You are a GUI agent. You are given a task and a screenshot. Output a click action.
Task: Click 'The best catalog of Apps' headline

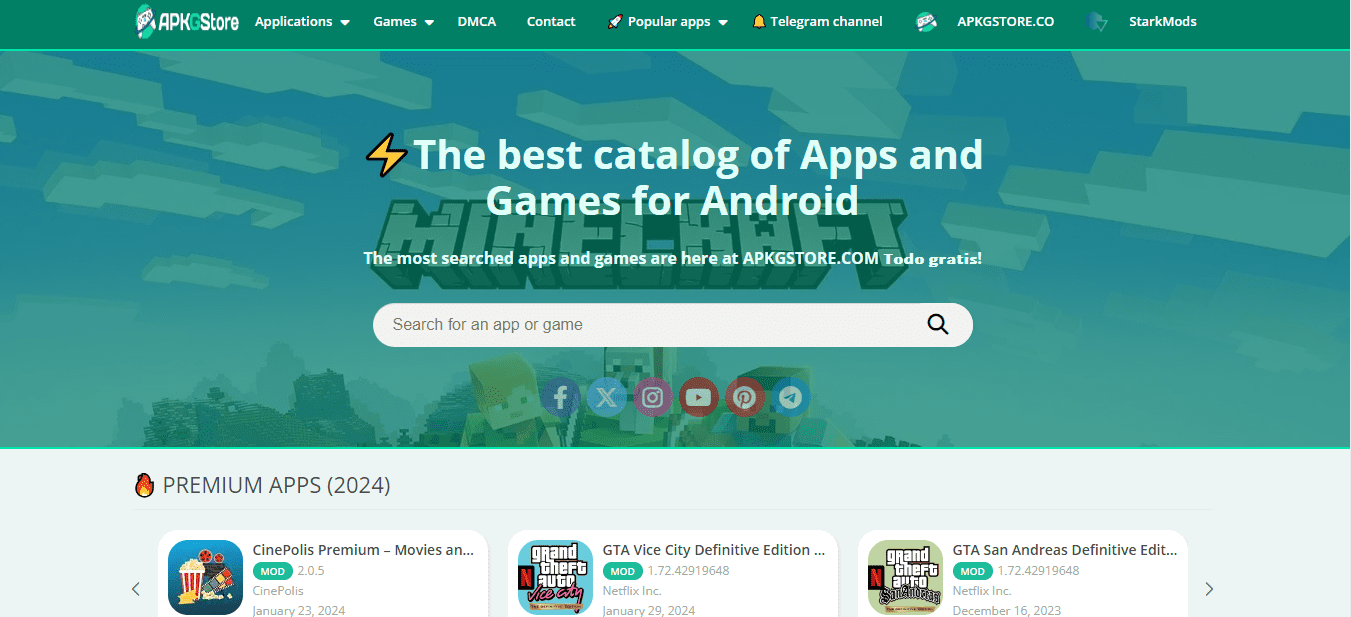coord(673,178)
